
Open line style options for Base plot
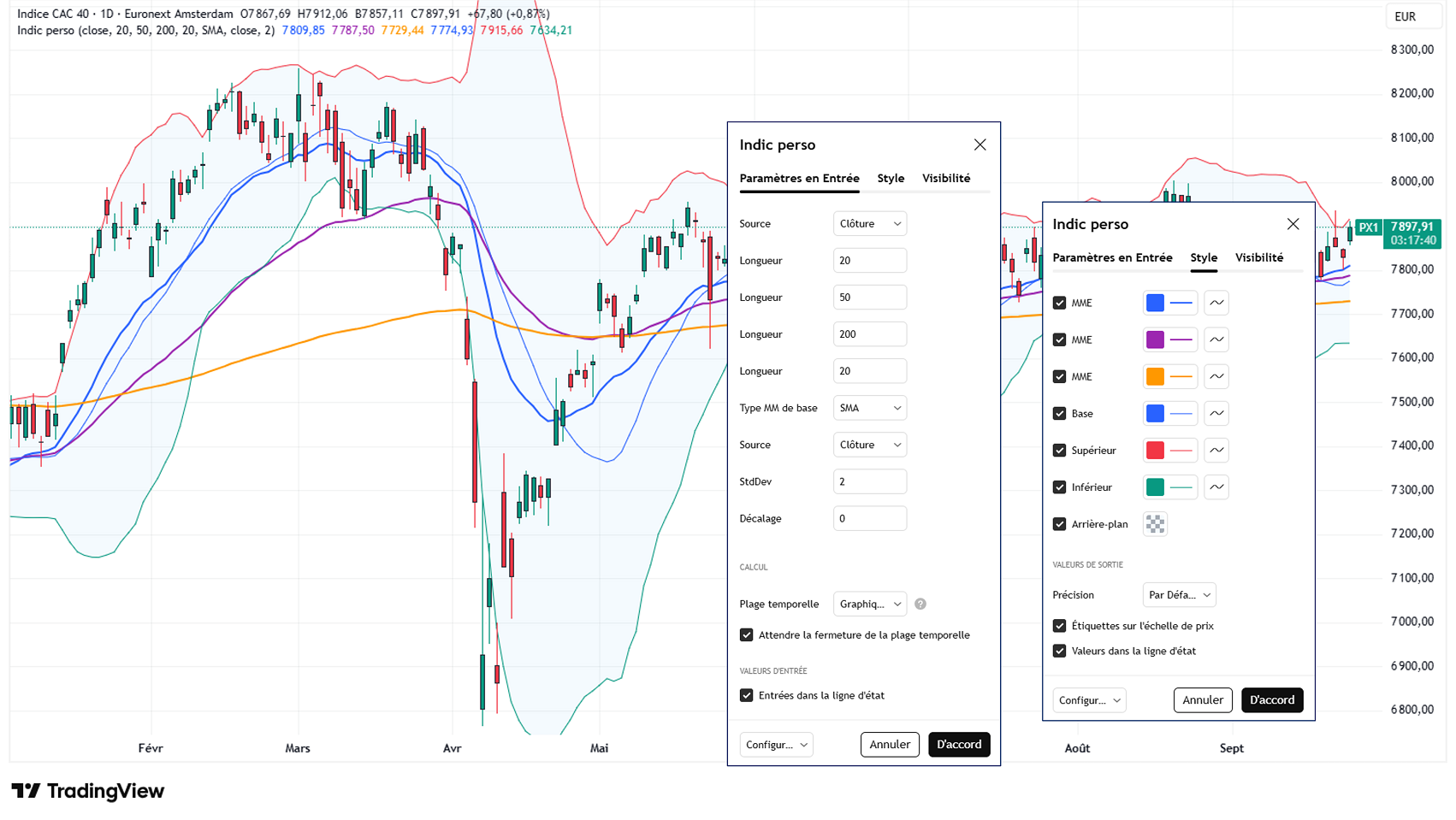point(1216,414)
